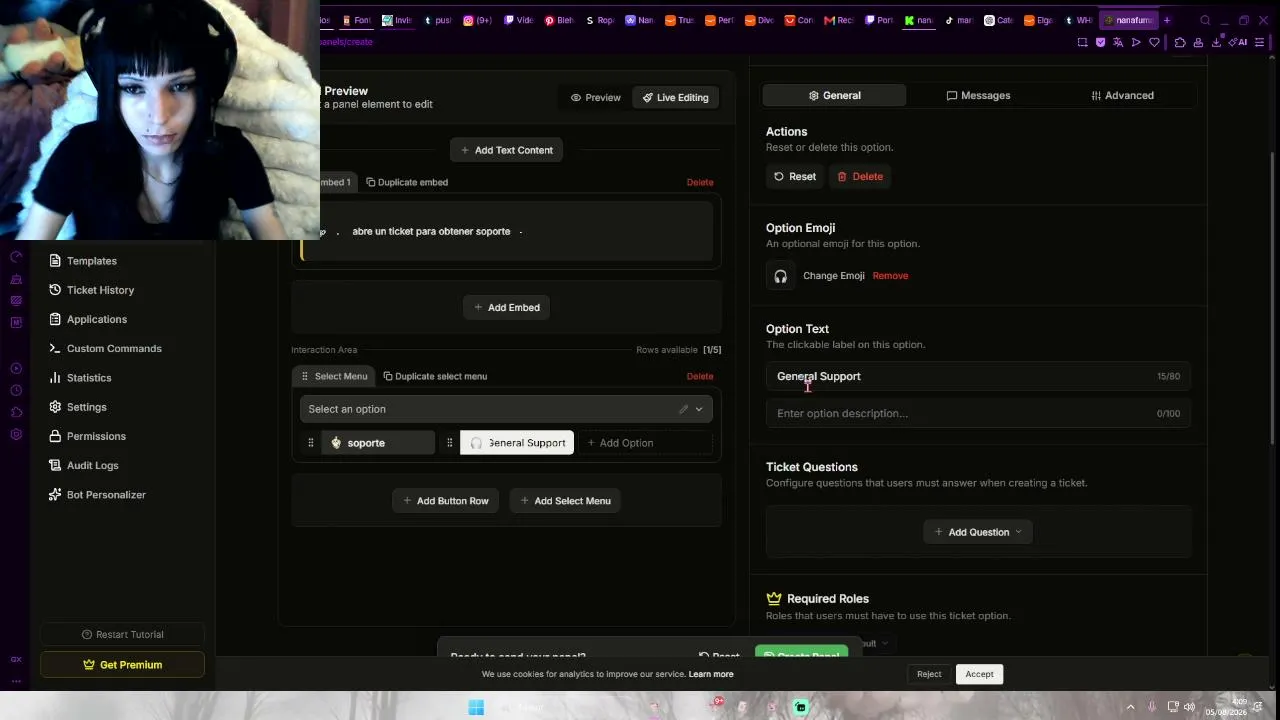1280x720 pixels.
Task: Reject analytics cookies
Action: point(929,674)
